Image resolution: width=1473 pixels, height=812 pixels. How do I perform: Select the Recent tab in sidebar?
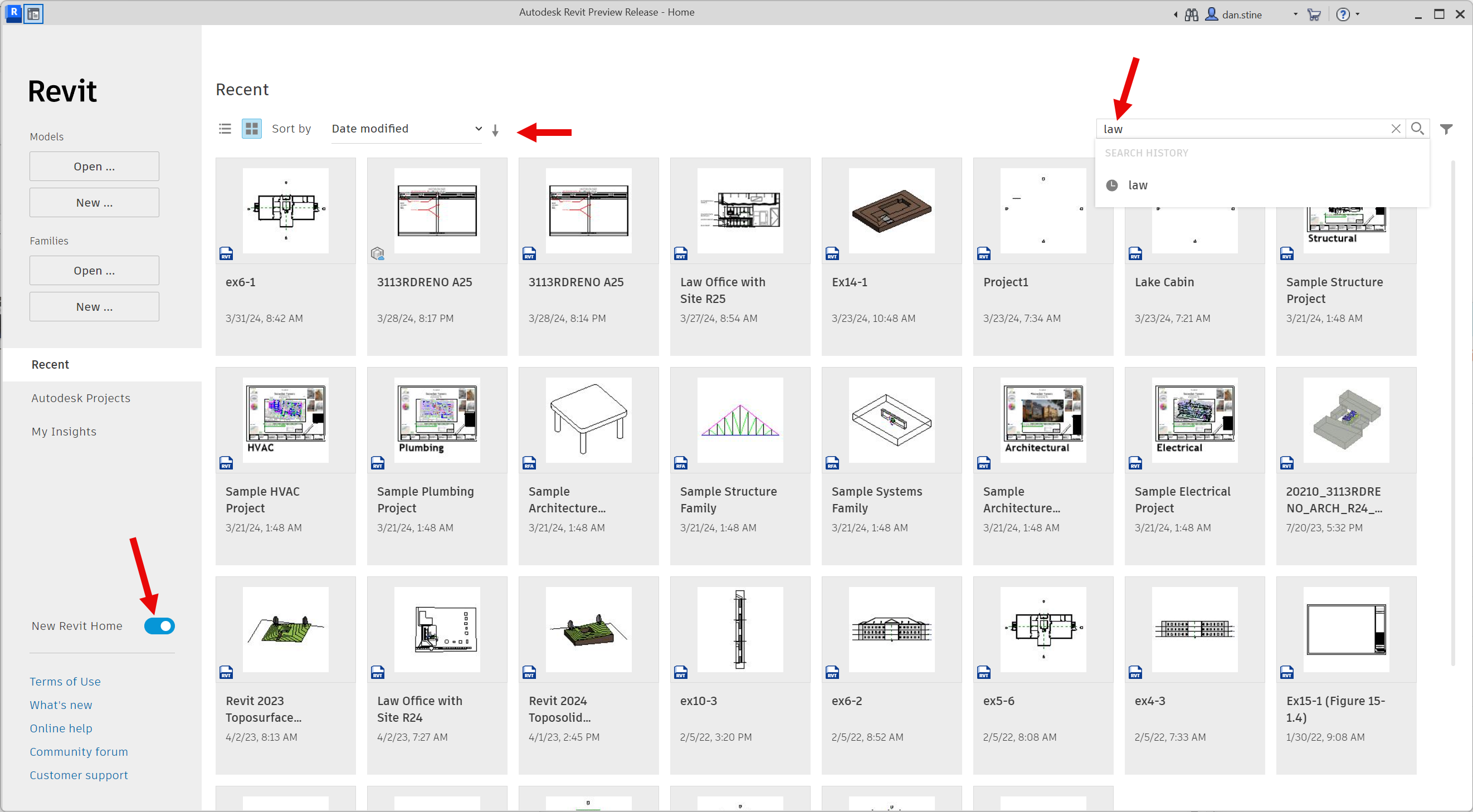(x=102, y=365)
